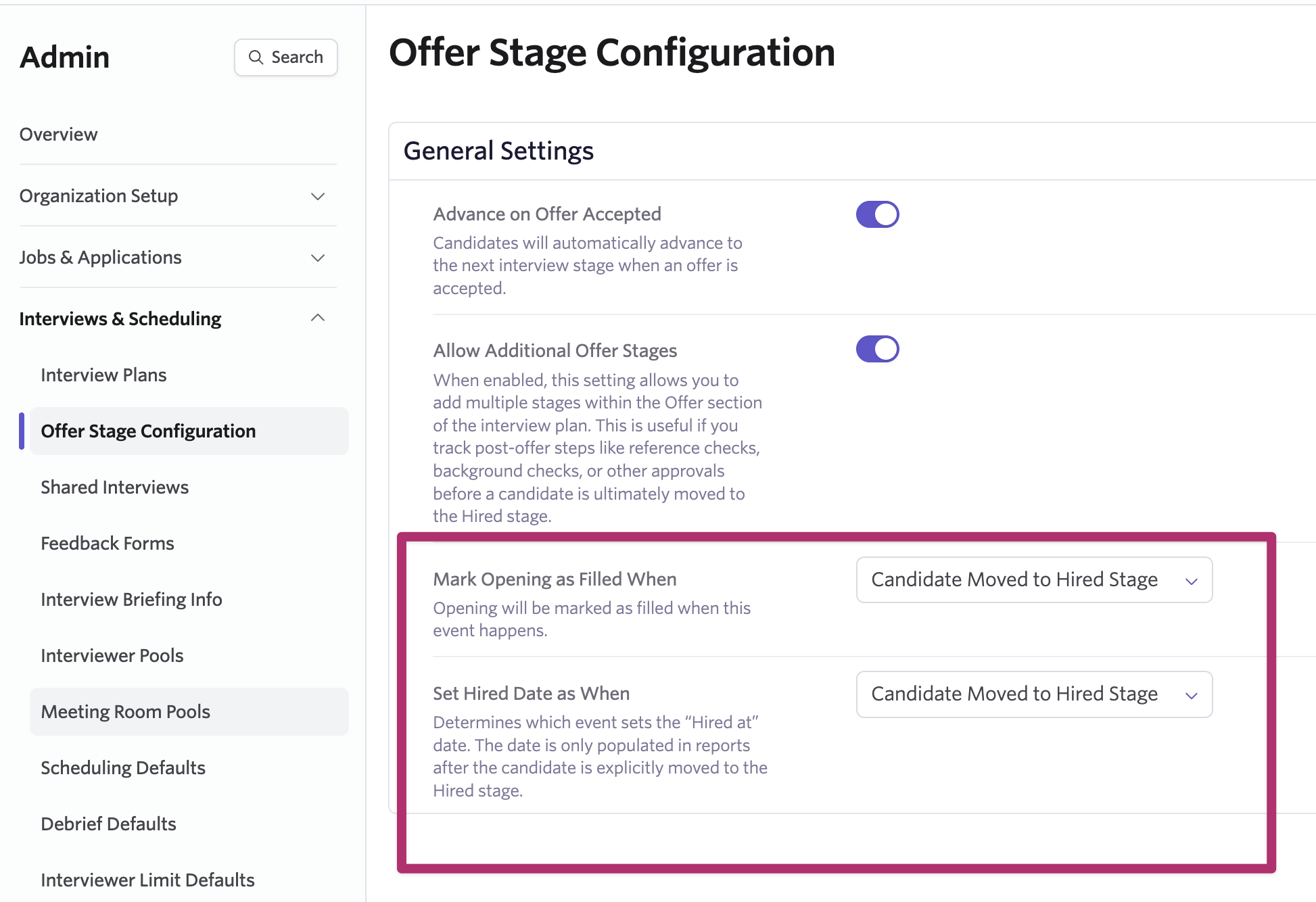The image size is (1316, 902).
Task: Open Interviewer Pools settings
Action: click(x=112, y=656)
